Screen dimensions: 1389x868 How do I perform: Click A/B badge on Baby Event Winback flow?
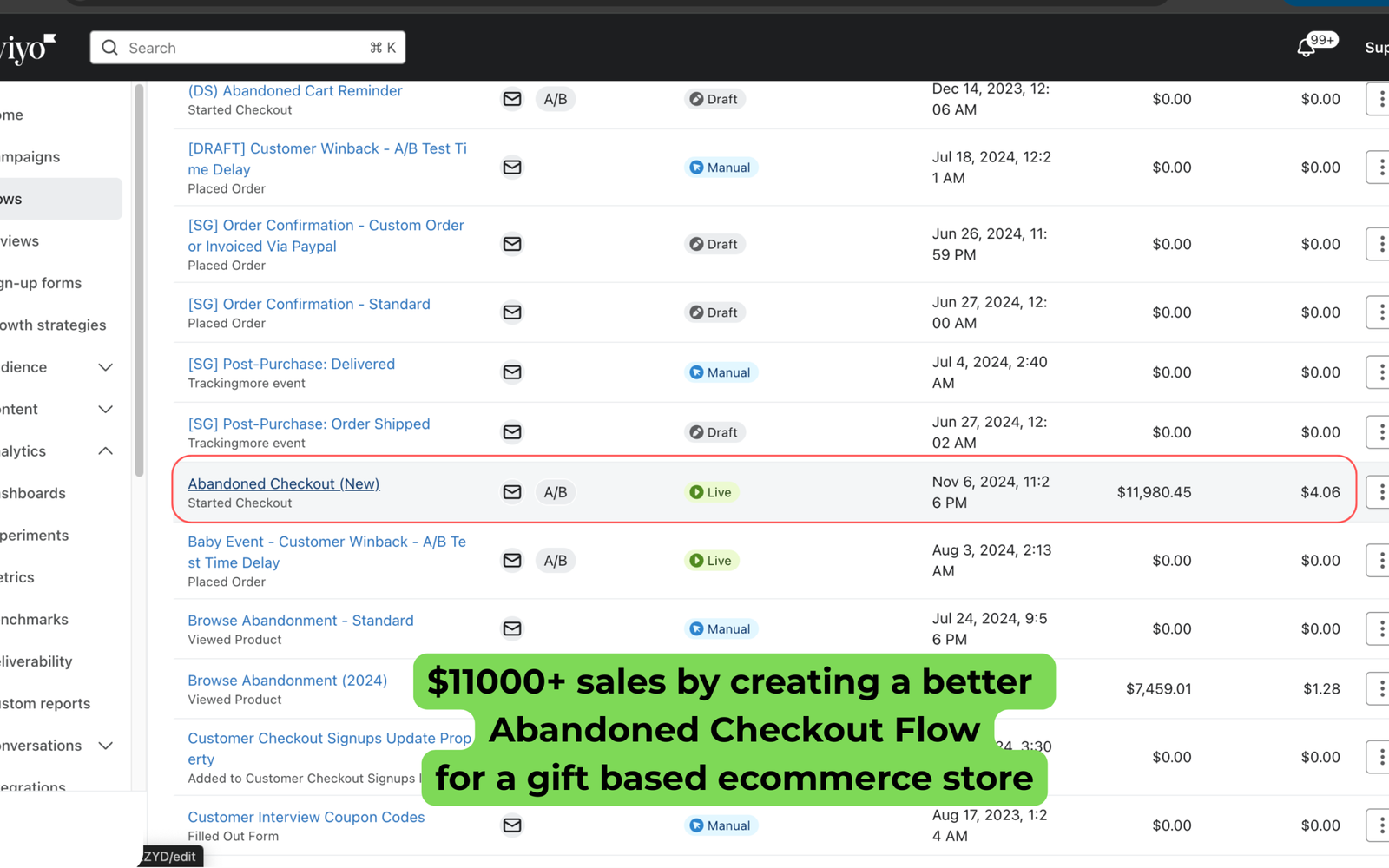(x=555, y=561)
